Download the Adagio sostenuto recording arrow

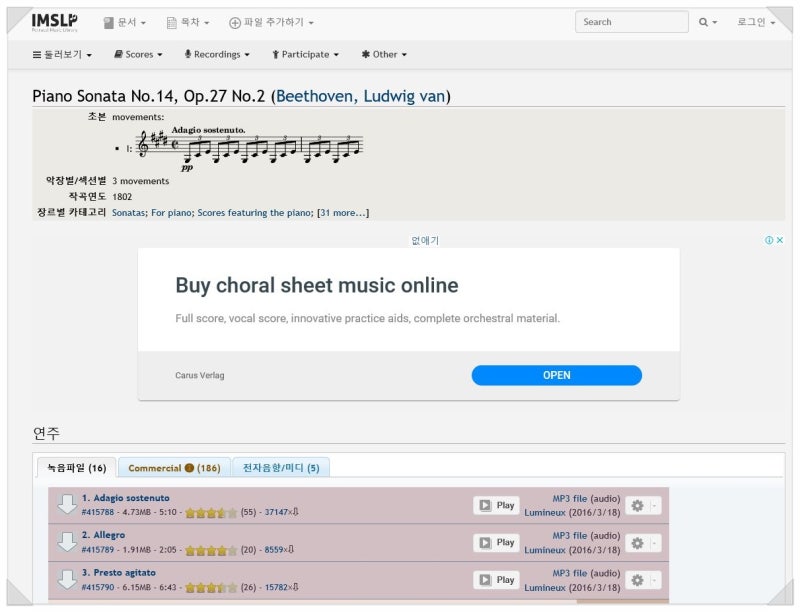[67, 504]
